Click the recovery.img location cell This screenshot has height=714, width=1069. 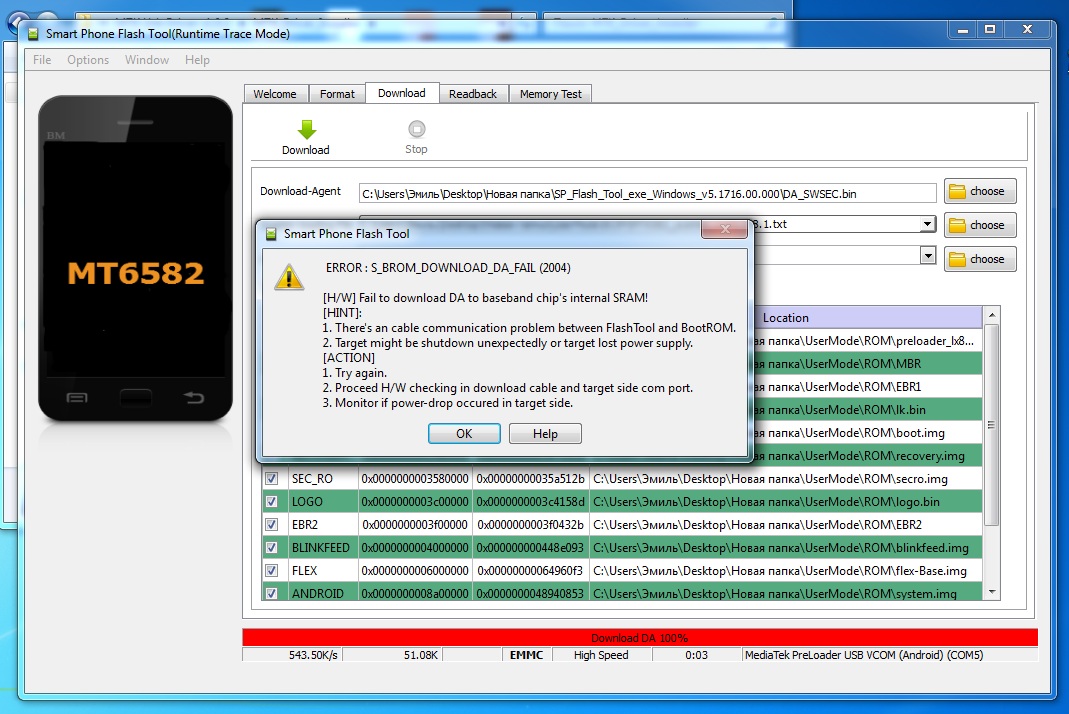[868, 456]
